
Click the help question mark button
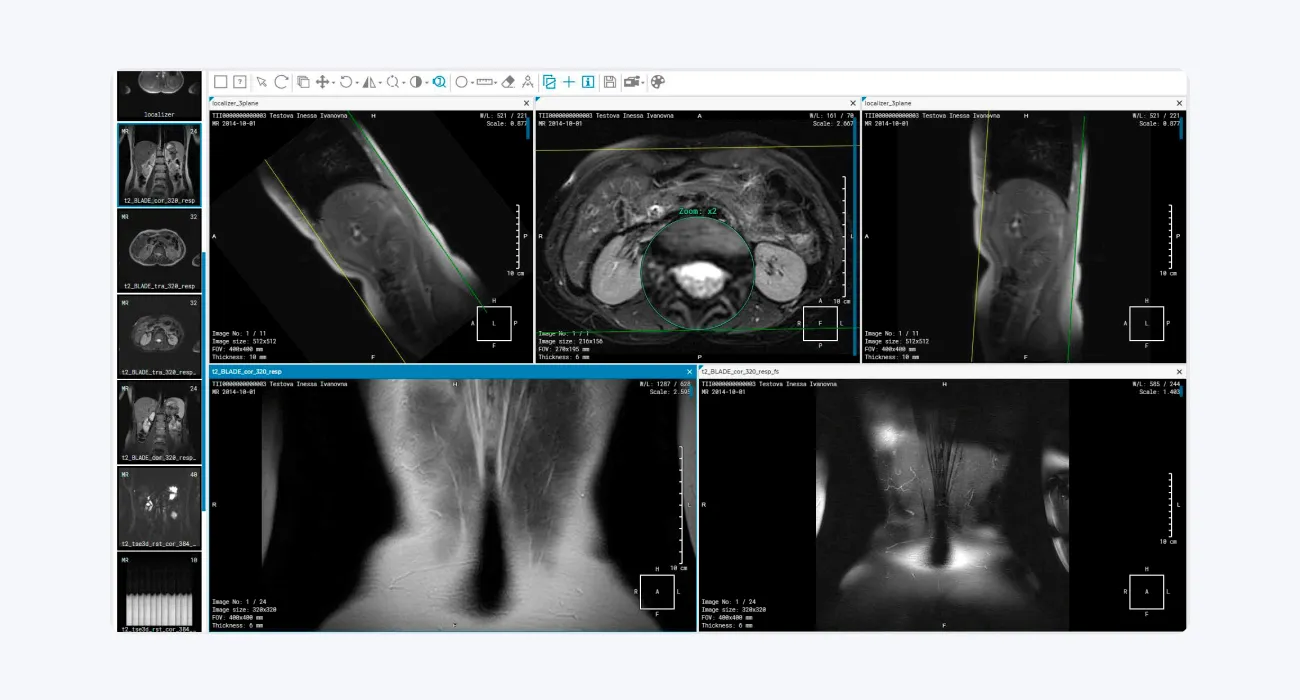click(x=239, y=82)
